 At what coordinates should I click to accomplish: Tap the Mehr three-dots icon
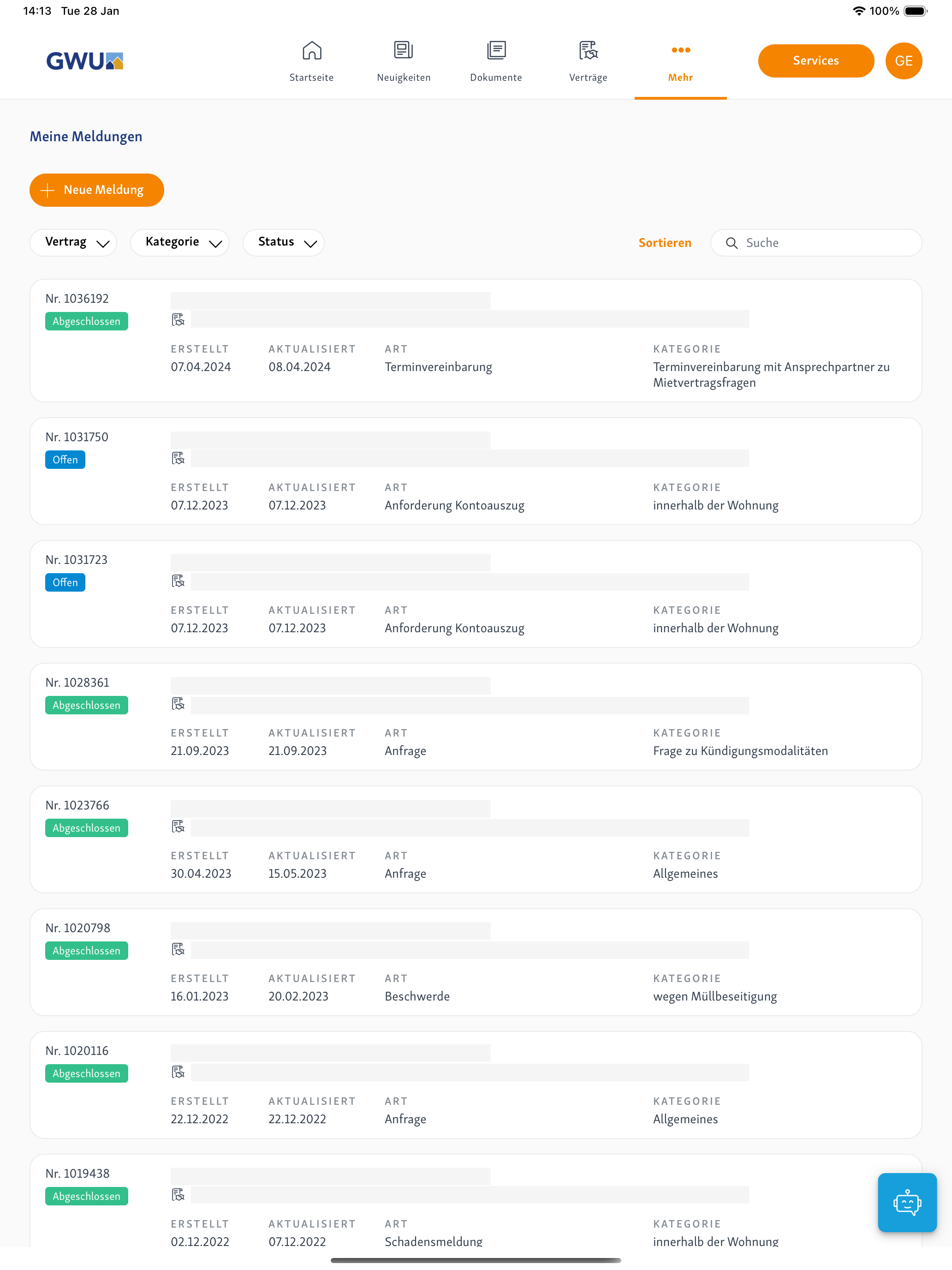[681, 50]
